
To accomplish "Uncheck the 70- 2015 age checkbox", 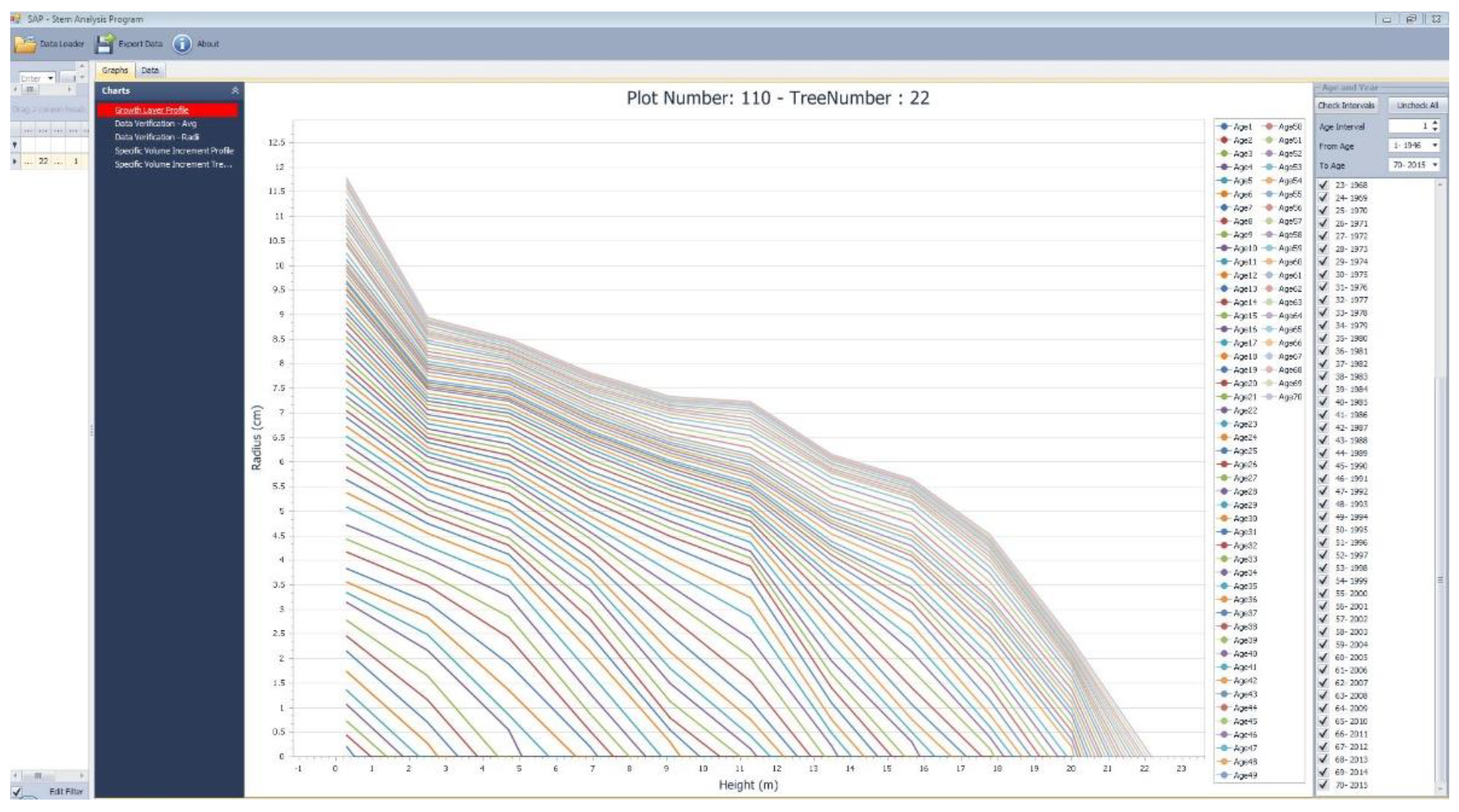I will (1323, 785).
